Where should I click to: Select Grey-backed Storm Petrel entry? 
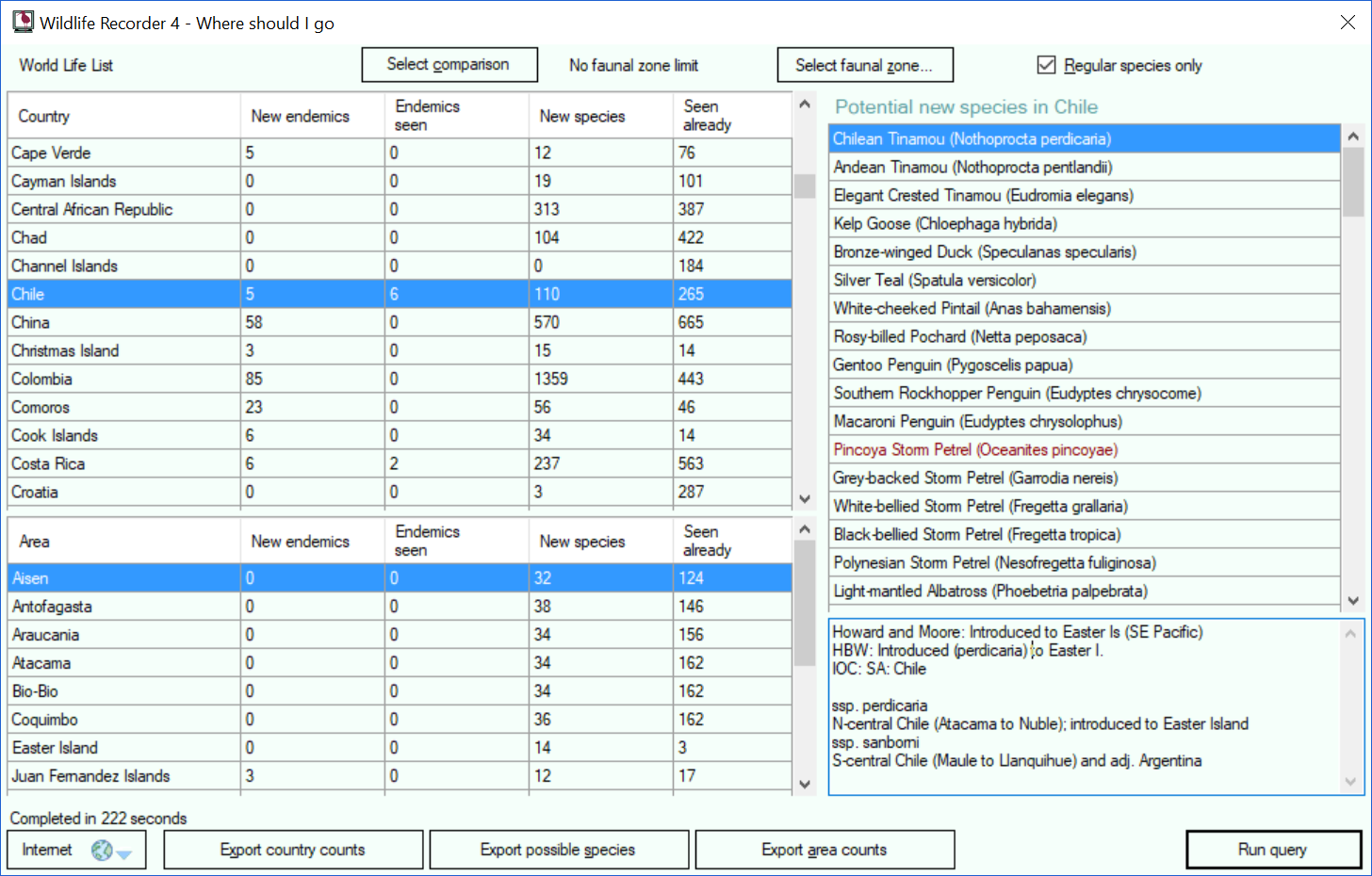pos(1085,478)
